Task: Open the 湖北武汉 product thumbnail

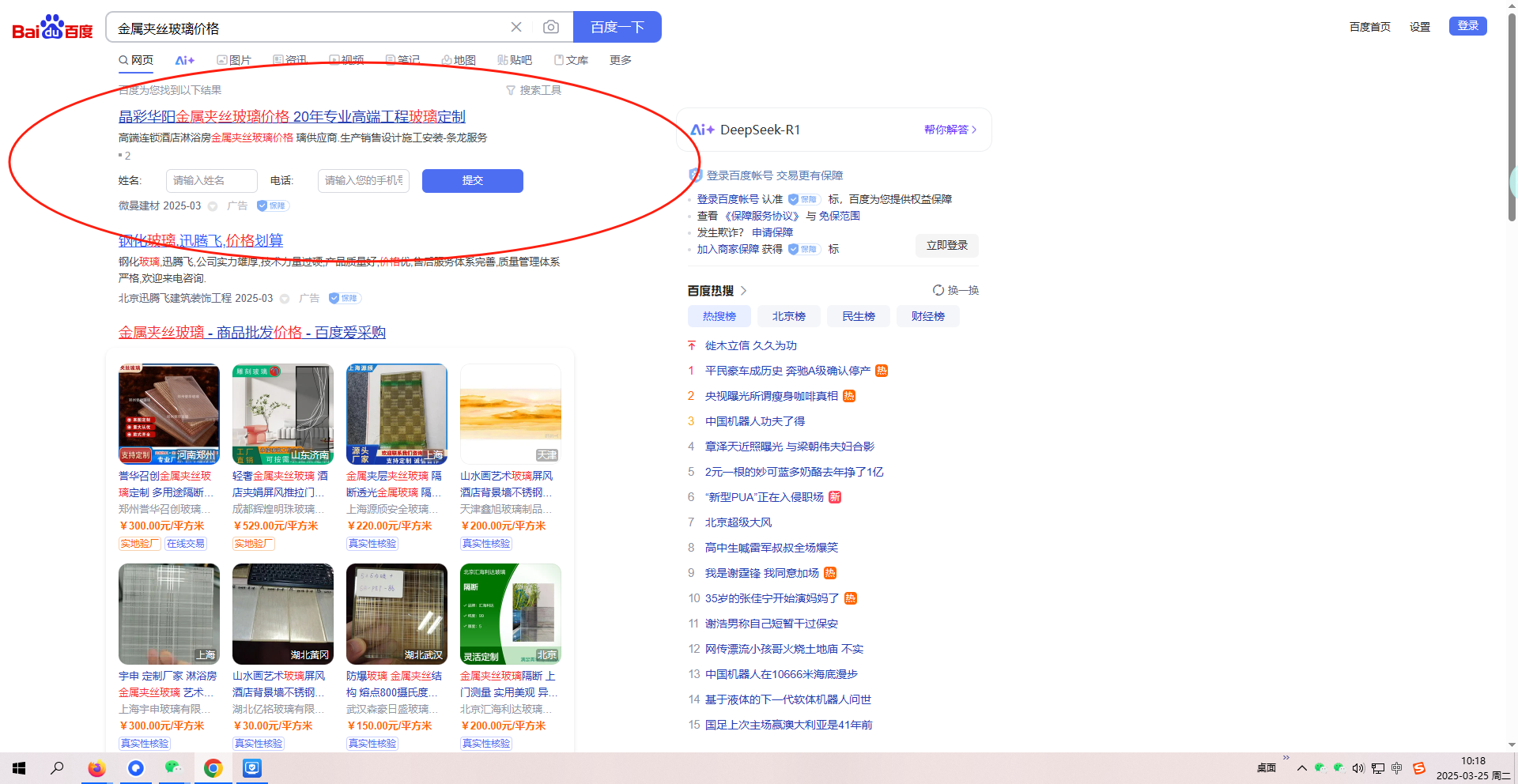Action: coord(397,614)
